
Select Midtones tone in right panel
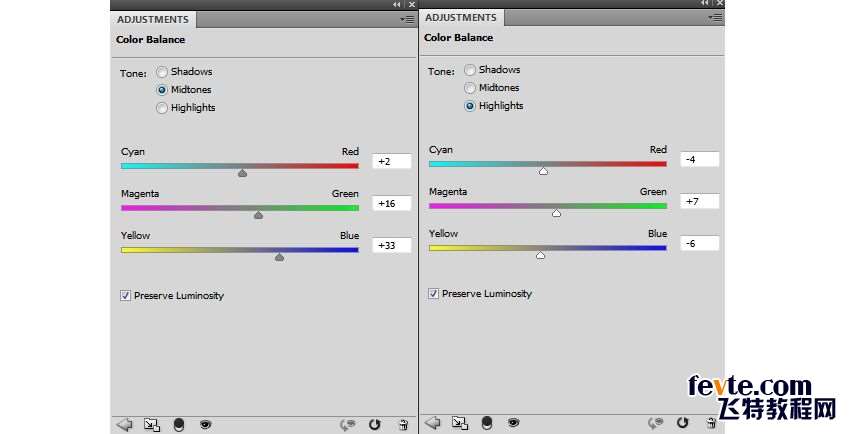point(492,87)
